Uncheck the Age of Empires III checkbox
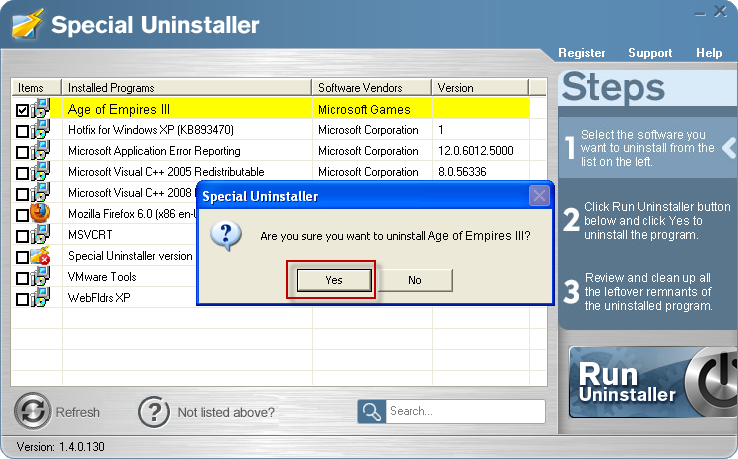Image resolution: width=738 pixels, height=459 pixels. (22, 110)
